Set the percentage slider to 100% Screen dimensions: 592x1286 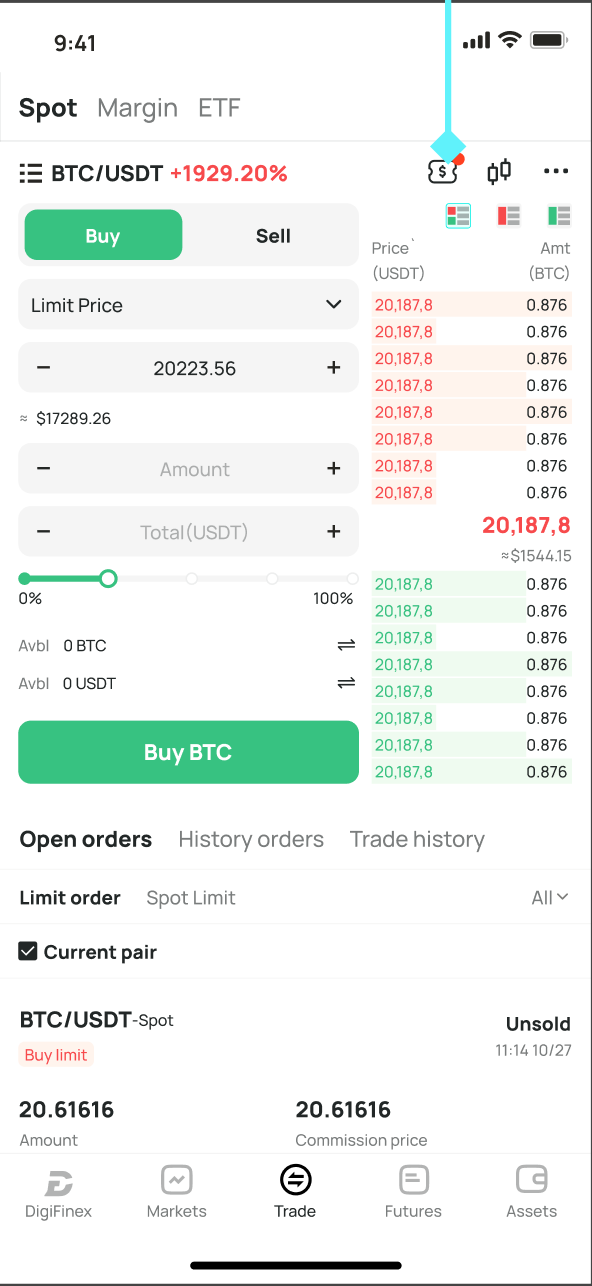pyautogui.click(x=352, y=579)
